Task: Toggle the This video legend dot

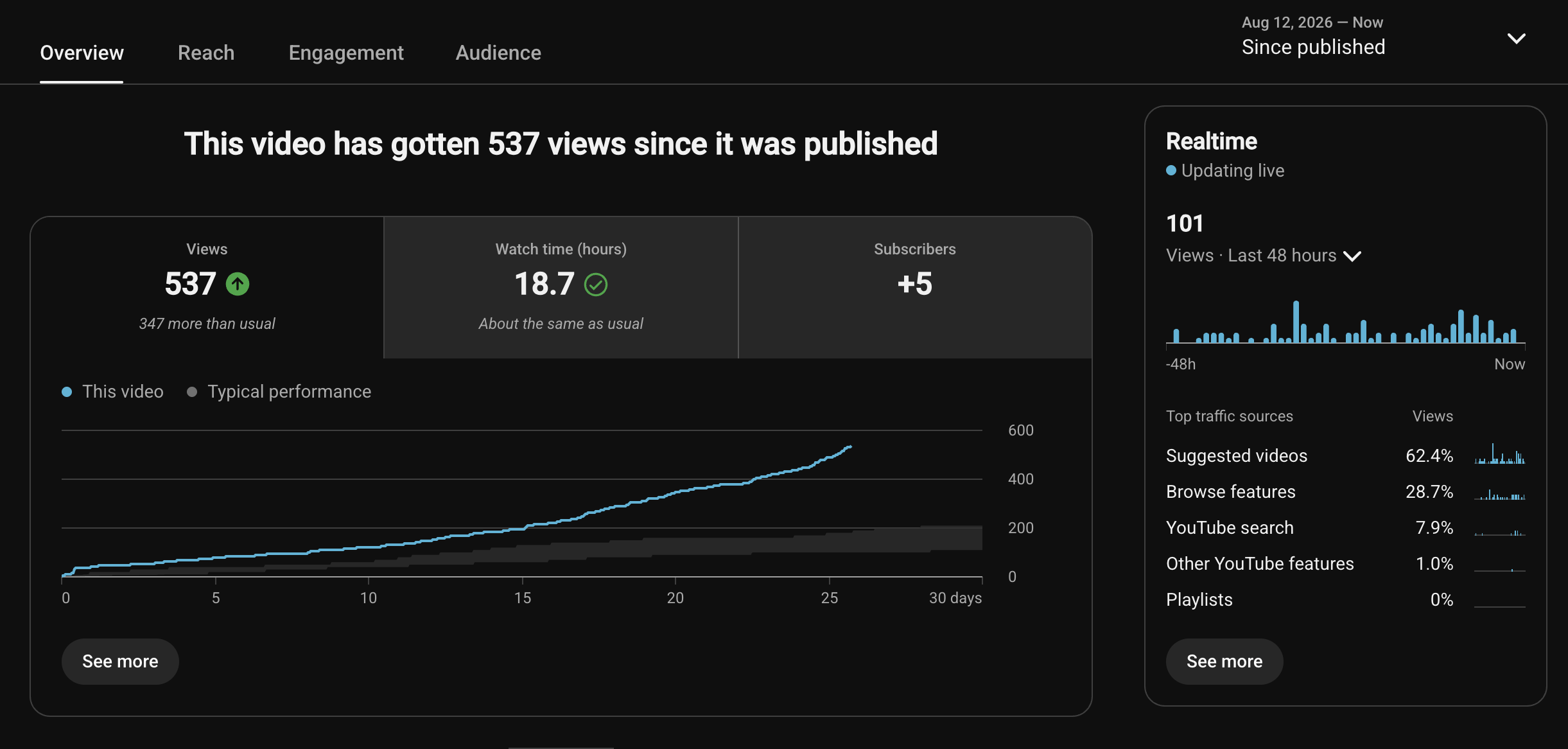Action: tap(67, 392)
